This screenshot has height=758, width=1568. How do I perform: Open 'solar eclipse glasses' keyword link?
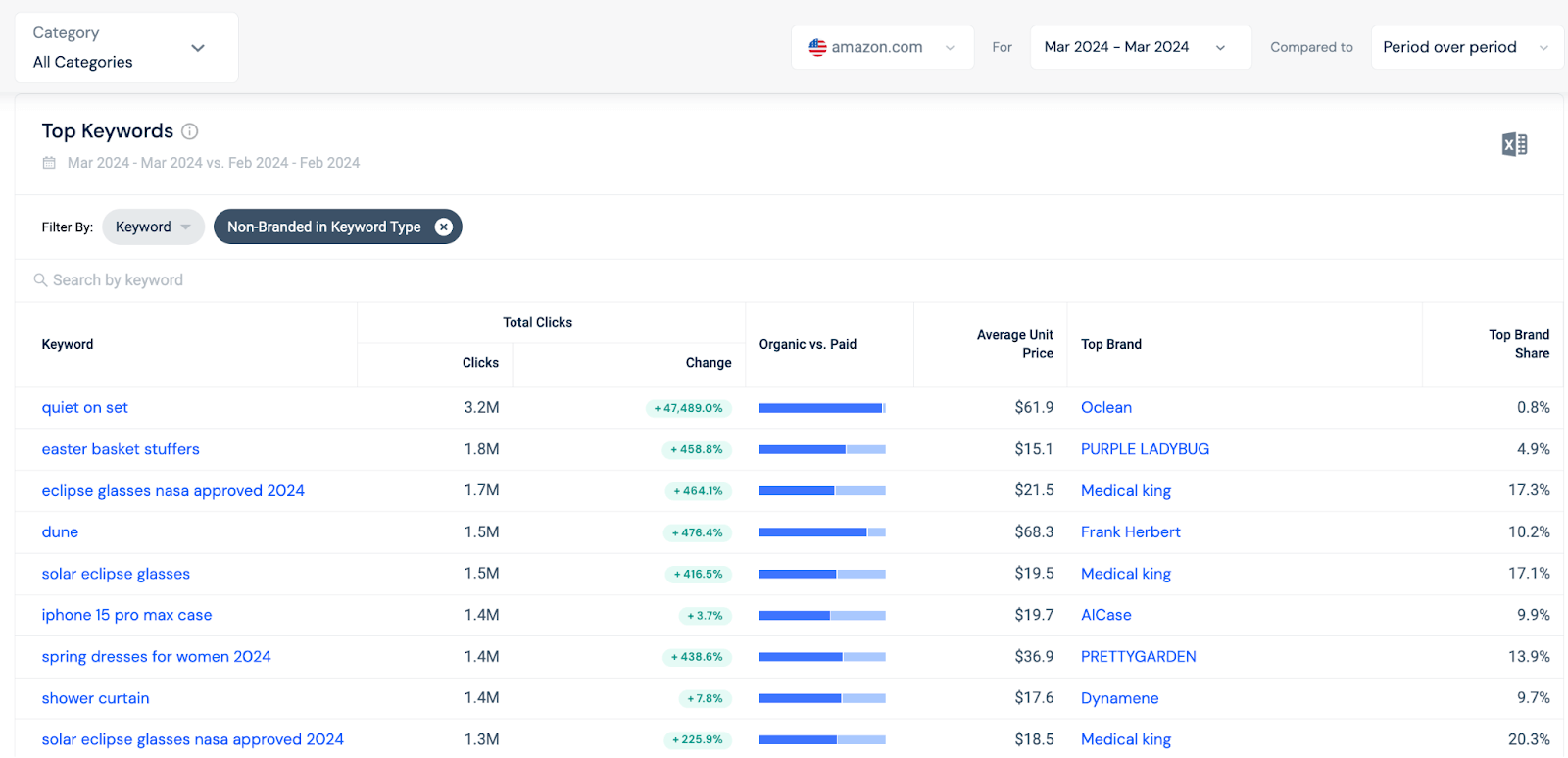coord(116,574)
